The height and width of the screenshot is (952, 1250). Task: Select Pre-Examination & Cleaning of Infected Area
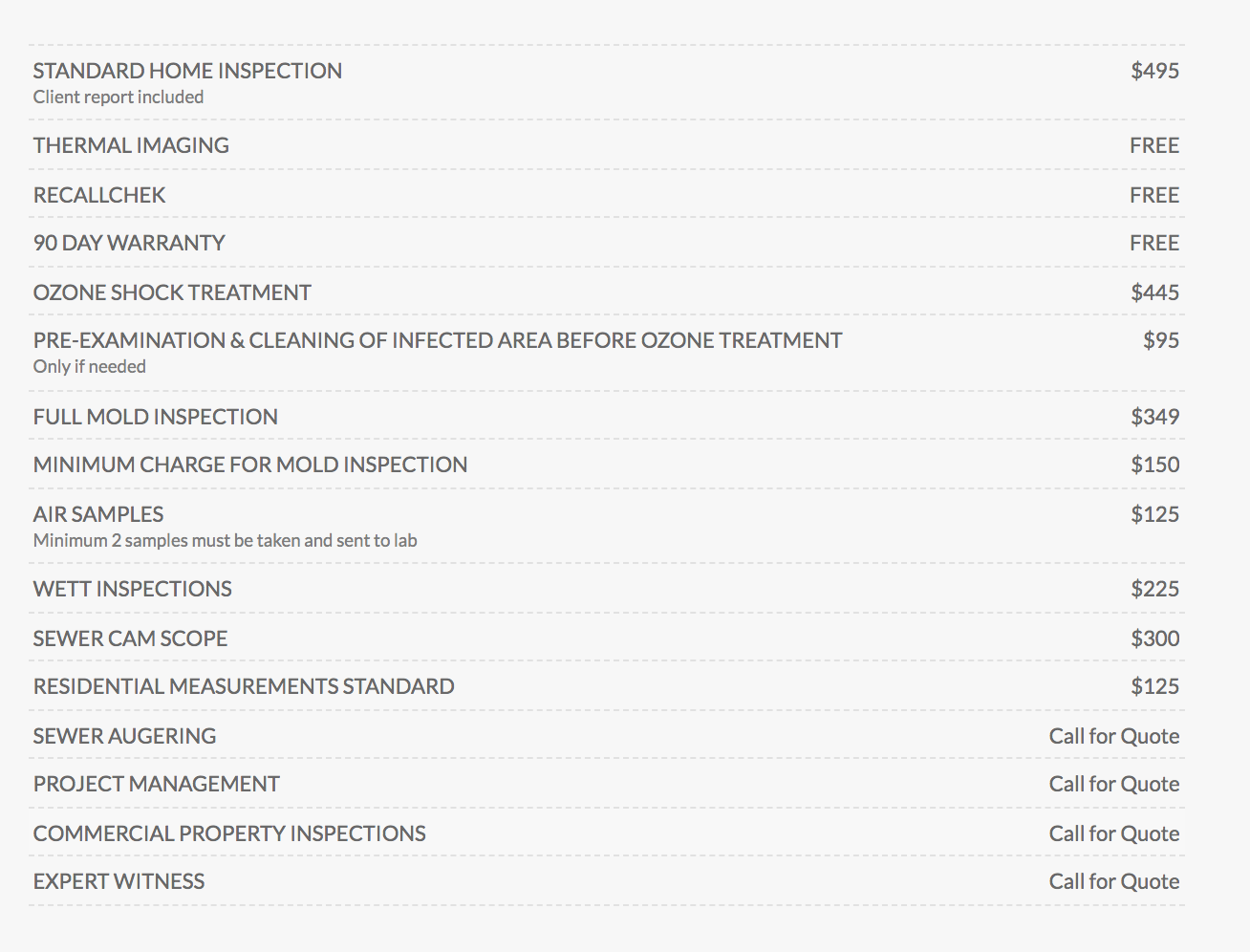point(438,340)
